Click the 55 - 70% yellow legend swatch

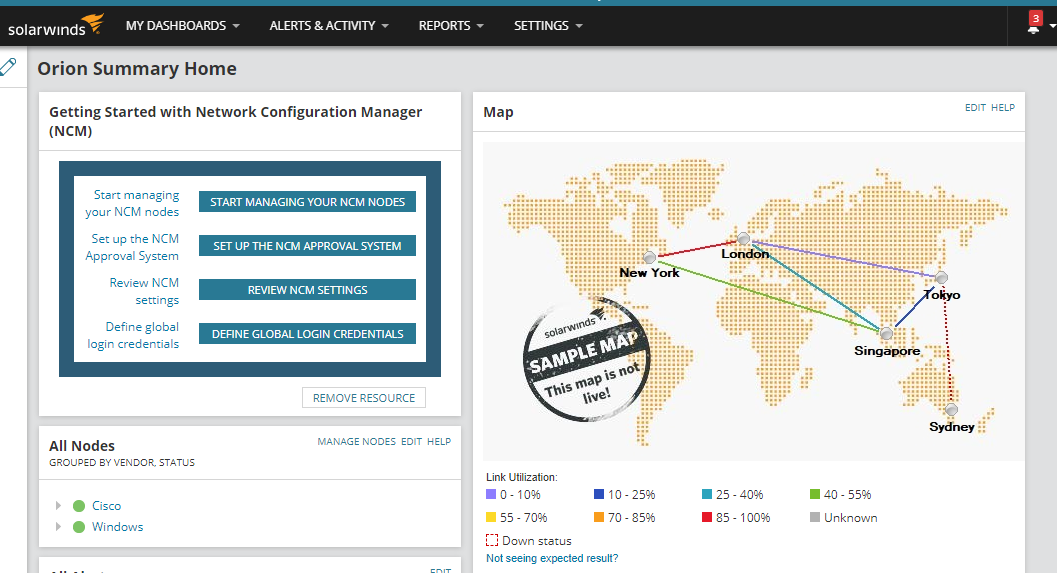click(x=491, y=517)
